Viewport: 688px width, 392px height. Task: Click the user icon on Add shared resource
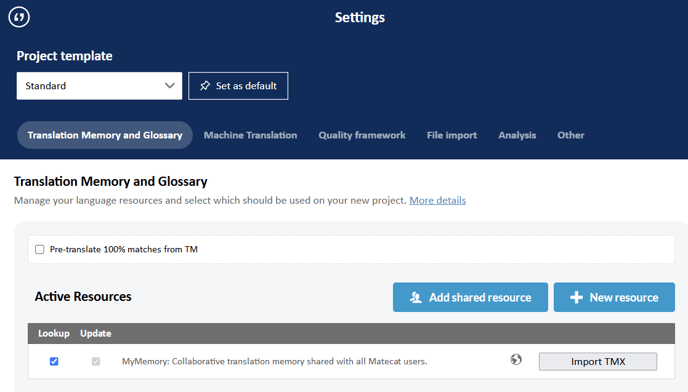[x=416, y=297]
